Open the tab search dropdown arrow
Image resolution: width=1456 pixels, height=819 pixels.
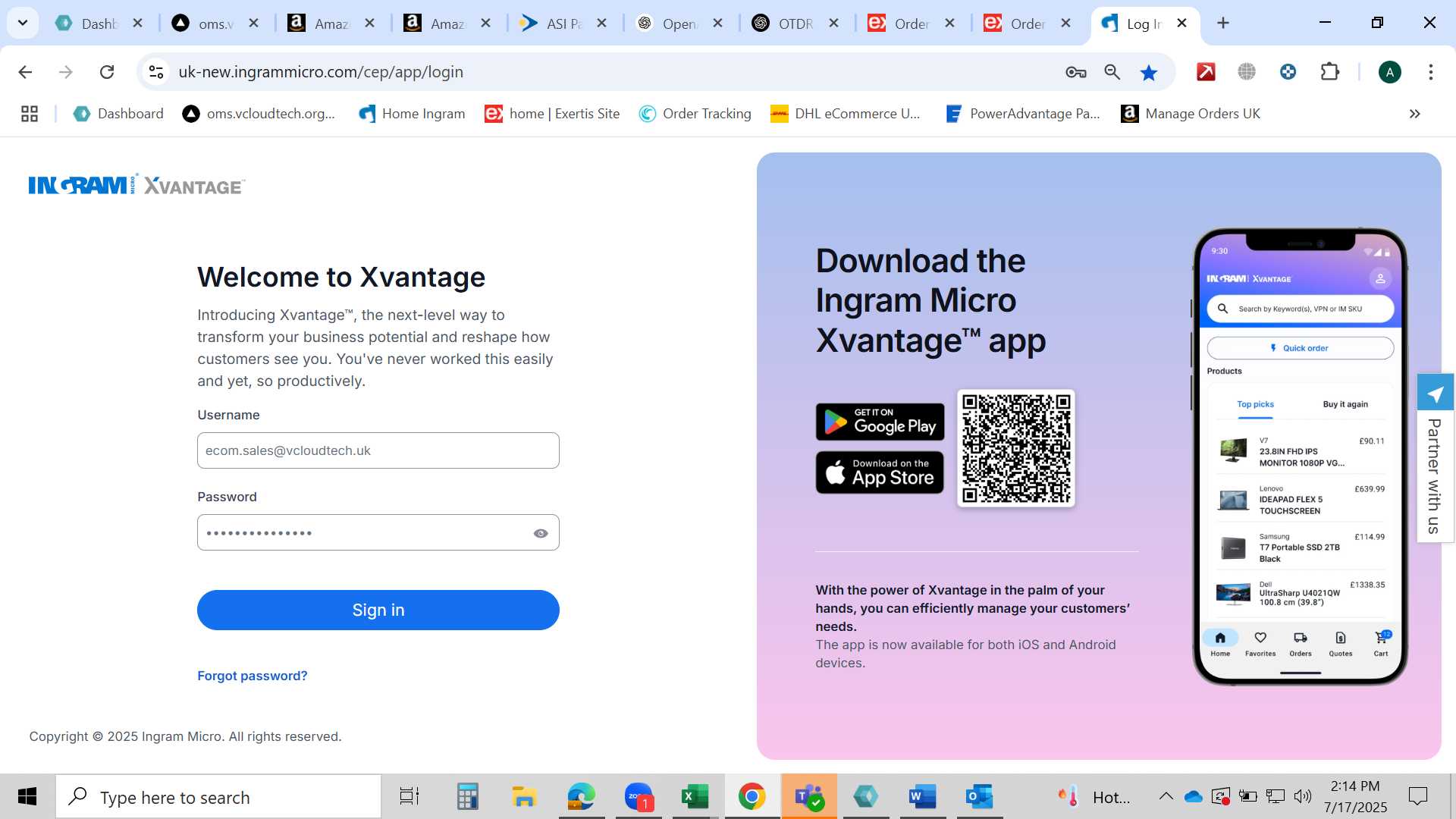point(23,23)
